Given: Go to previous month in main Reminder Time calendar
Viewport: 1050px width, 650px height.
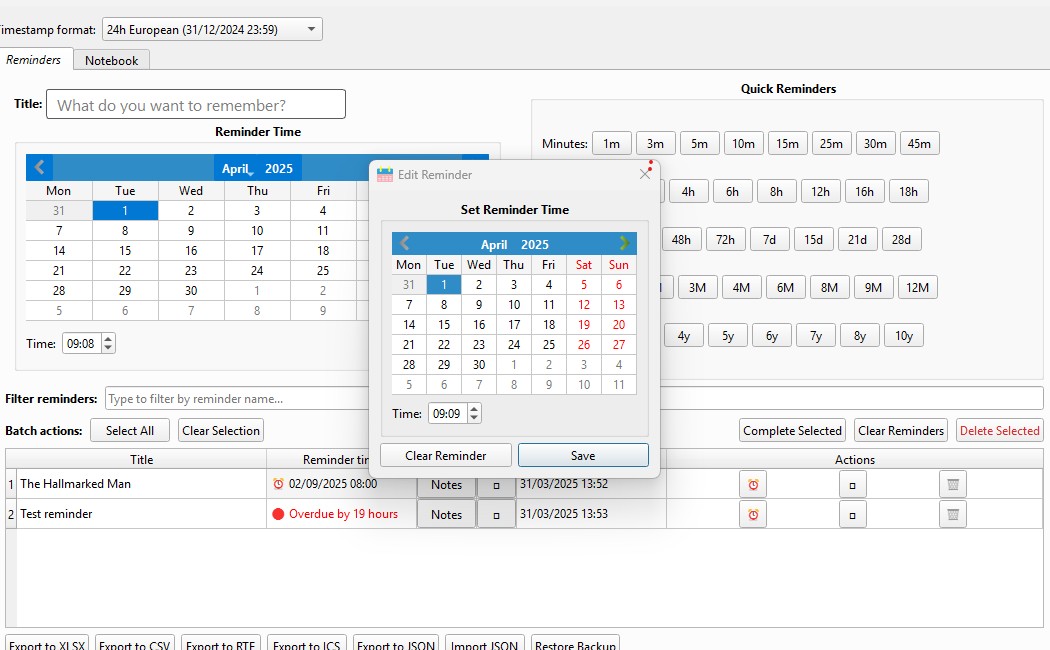Looking at the screenshot, I should (40, 167).
